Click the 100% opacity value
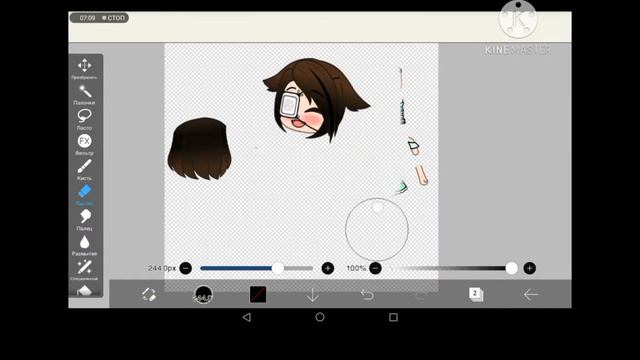 coord(356,268)
